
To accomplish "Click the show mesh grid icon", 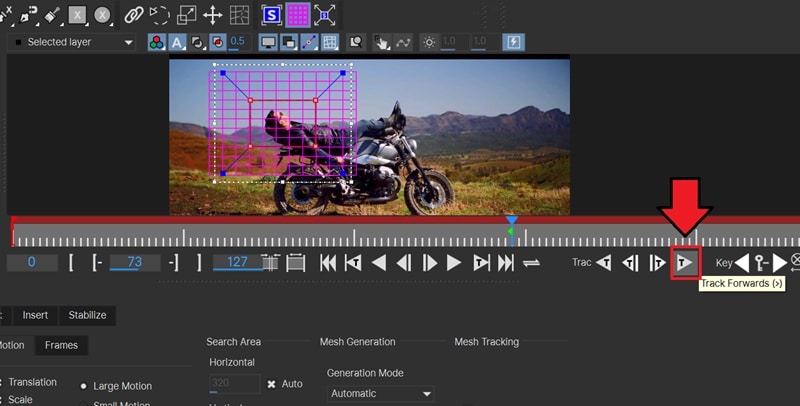I will click(330, 42).
